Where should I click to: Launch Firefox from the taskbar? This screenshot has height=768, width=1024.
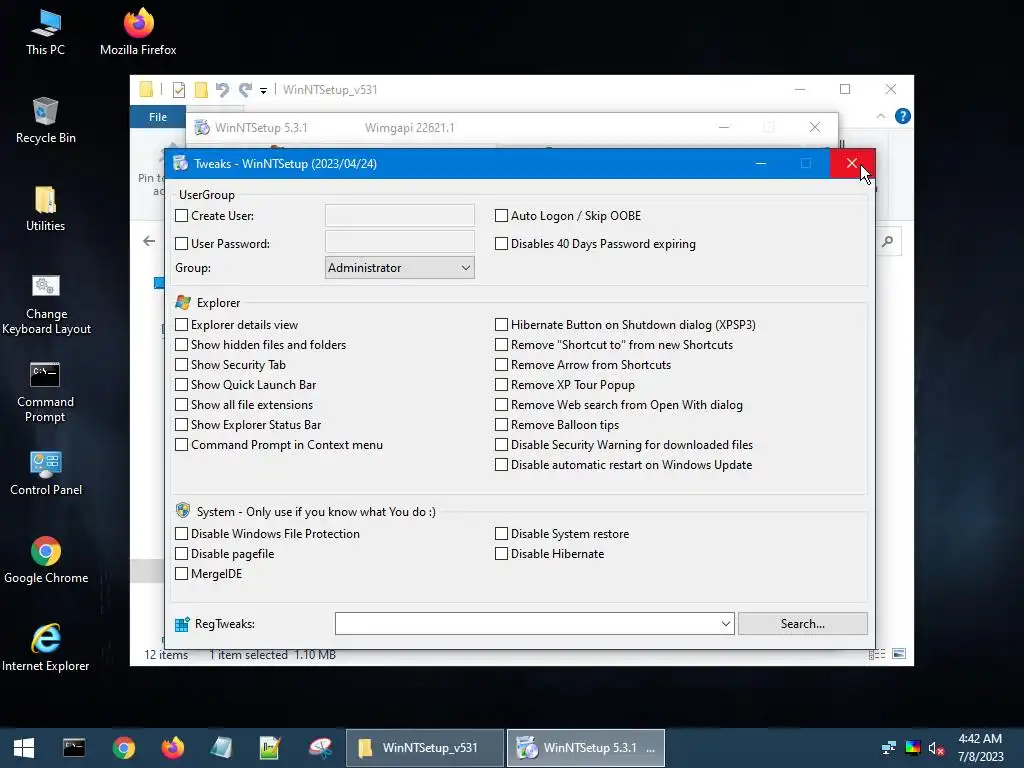(x=173, y=748)
